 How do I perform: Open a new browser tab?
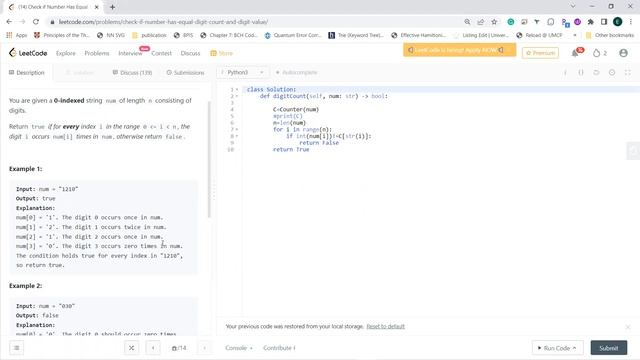point(112,7)
